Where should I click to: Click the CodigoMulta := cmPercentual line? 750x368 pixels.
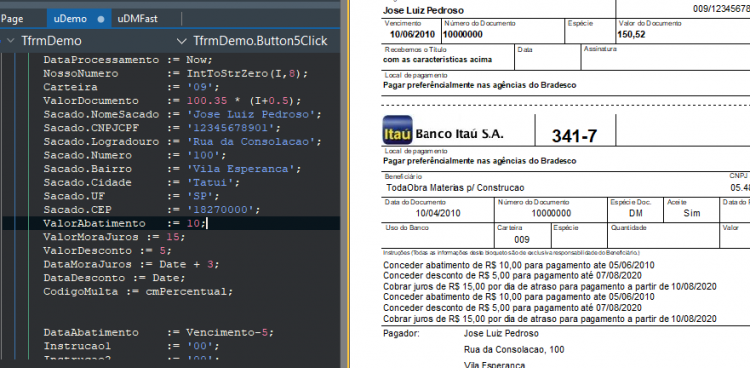138,291
